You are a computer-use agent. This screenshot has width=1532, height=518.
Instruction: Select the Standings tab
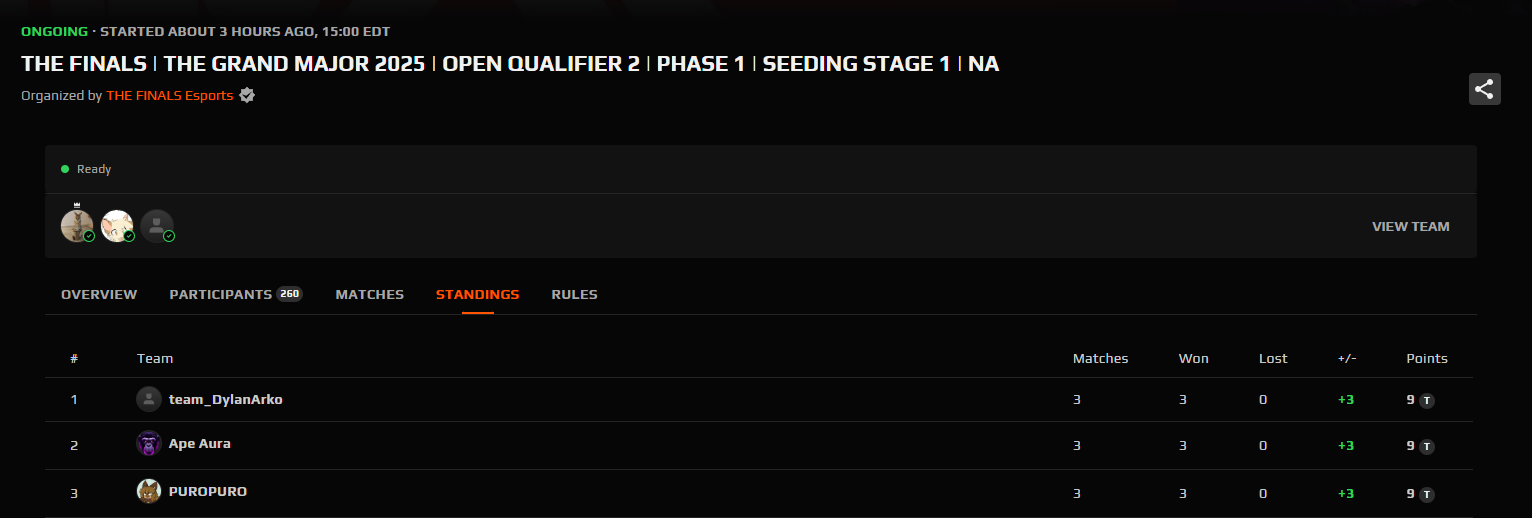click(478, 295)
